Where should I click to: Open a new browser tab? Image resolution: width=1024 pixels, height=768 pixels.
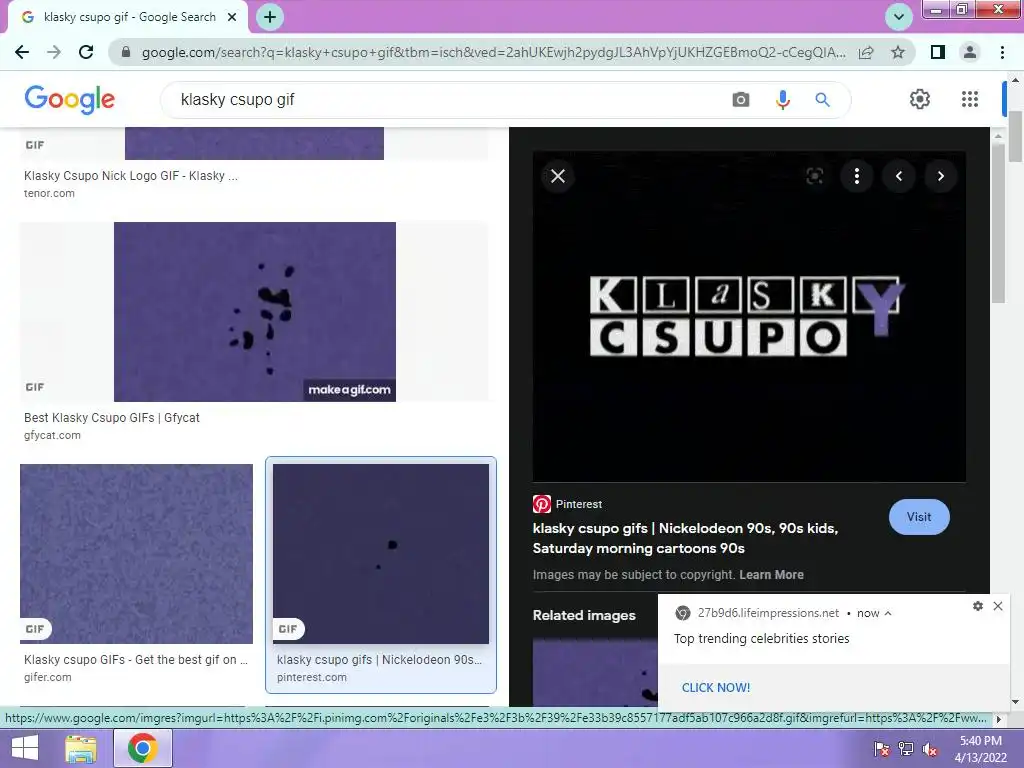coord(270,17)
